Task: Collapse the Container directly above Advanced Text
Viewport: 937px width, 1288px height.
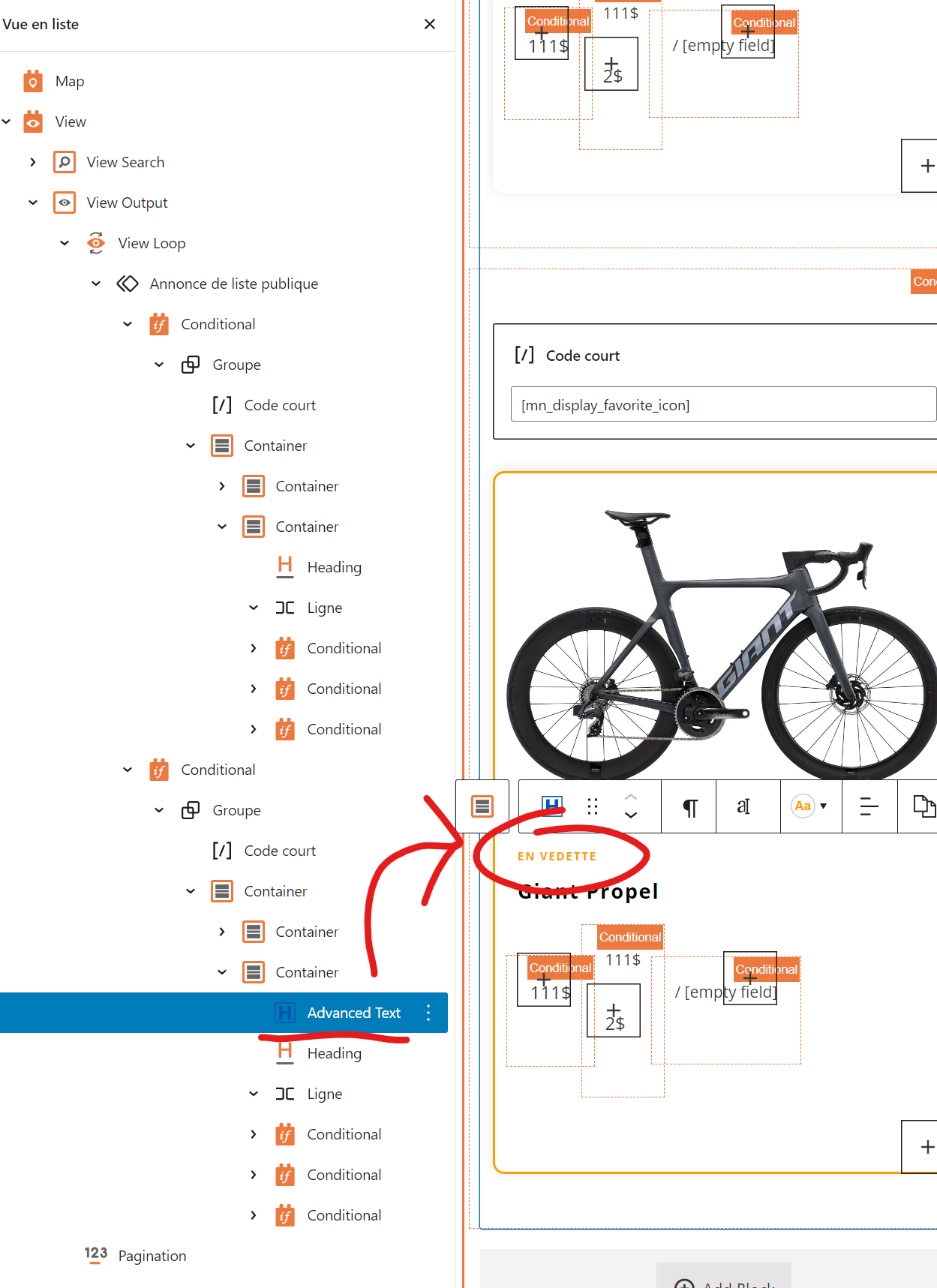Action: [x=222, y=972]
